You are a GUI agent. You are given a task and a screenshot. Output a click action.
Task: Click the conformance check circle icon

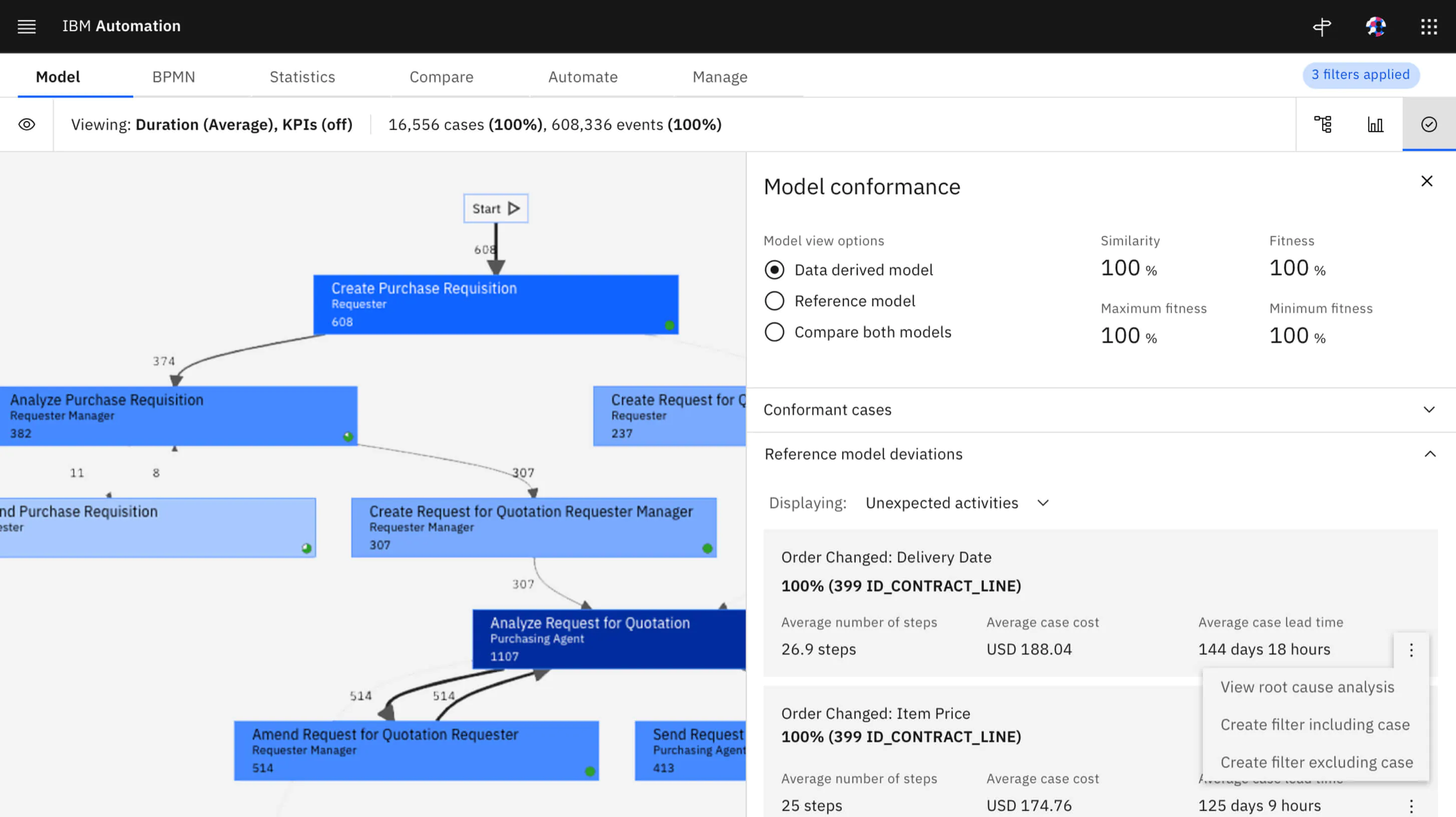click(x=1428, y=124)
